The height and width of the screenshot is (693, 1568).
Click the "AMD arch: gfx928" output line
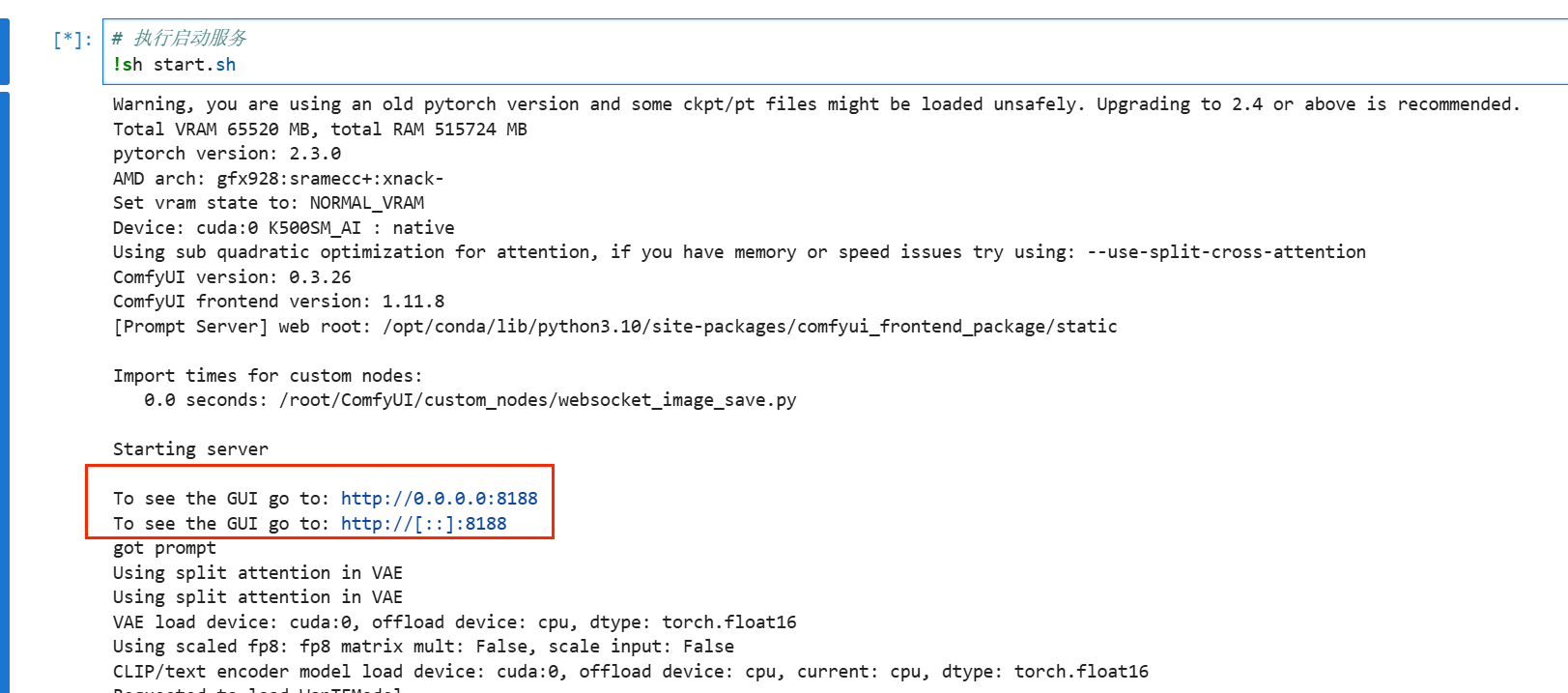pos(277,179)
